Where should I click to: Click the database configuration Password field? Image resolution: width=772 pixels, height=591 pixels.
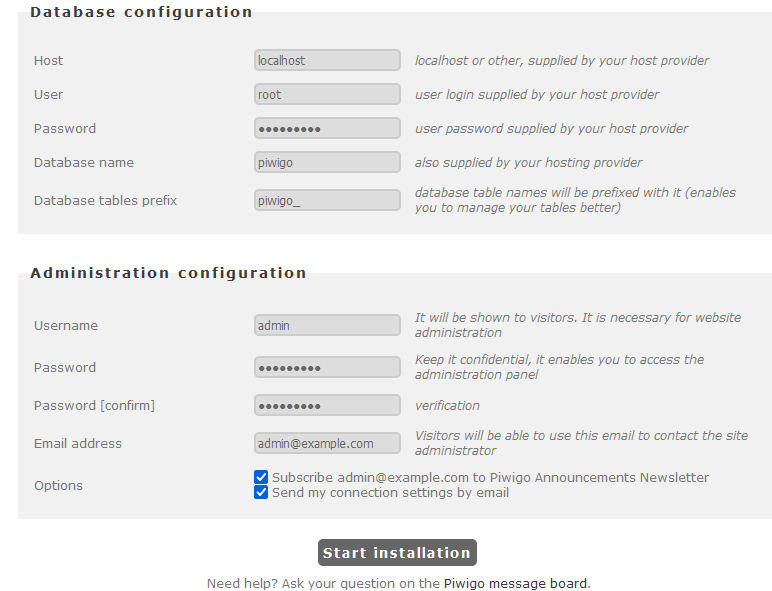tap(327, 128)
